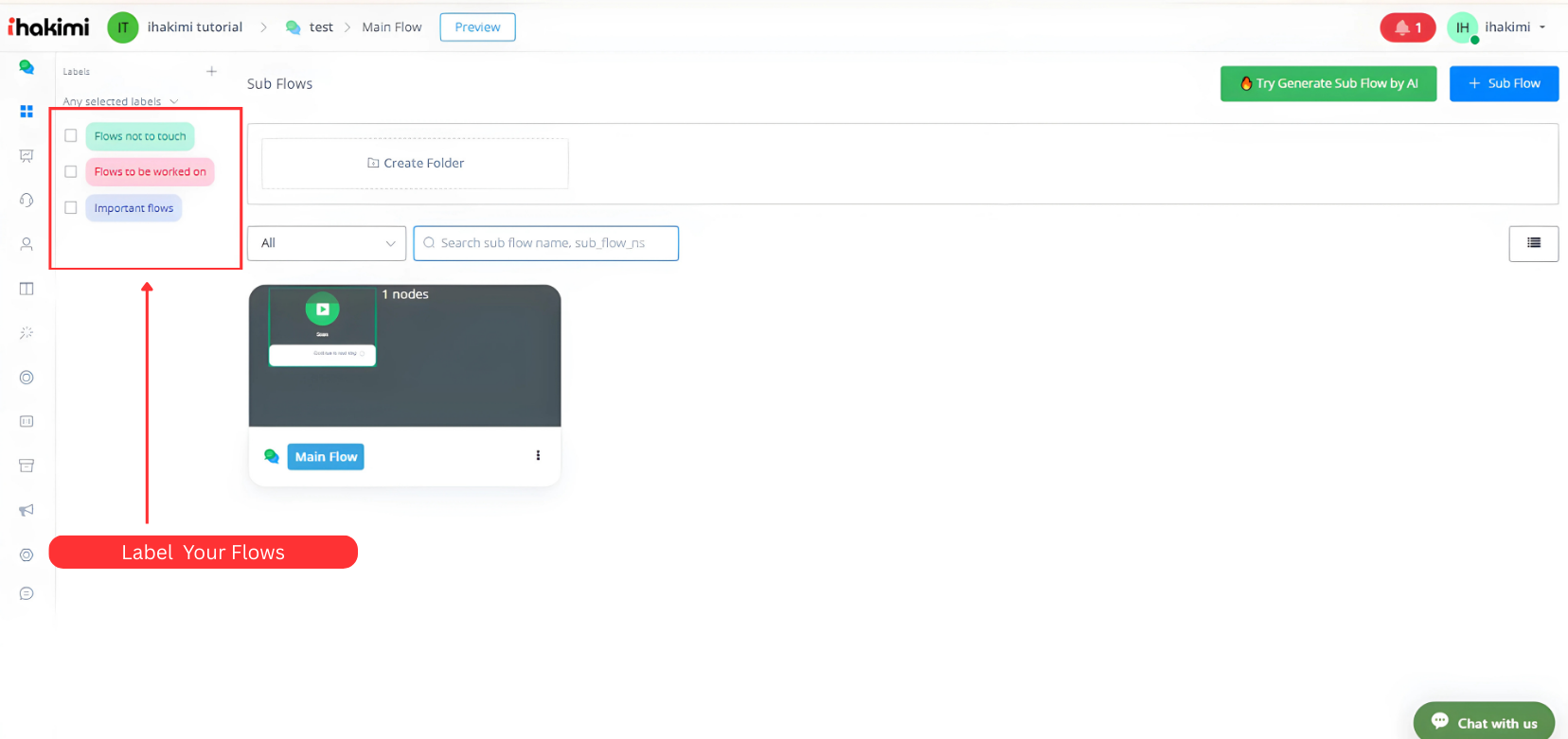The image size is (1568, 739).
Task: Go to 'test' breadcrumb item
Action: pyautogui.click(x=320, y=27)
